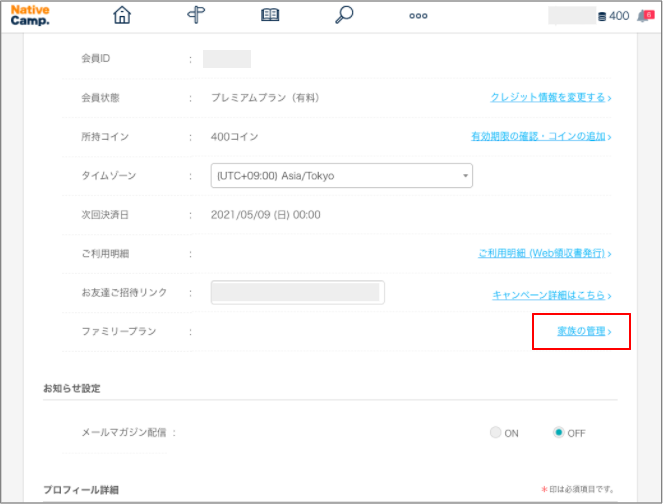Click the NativeCamp logo

30,15
